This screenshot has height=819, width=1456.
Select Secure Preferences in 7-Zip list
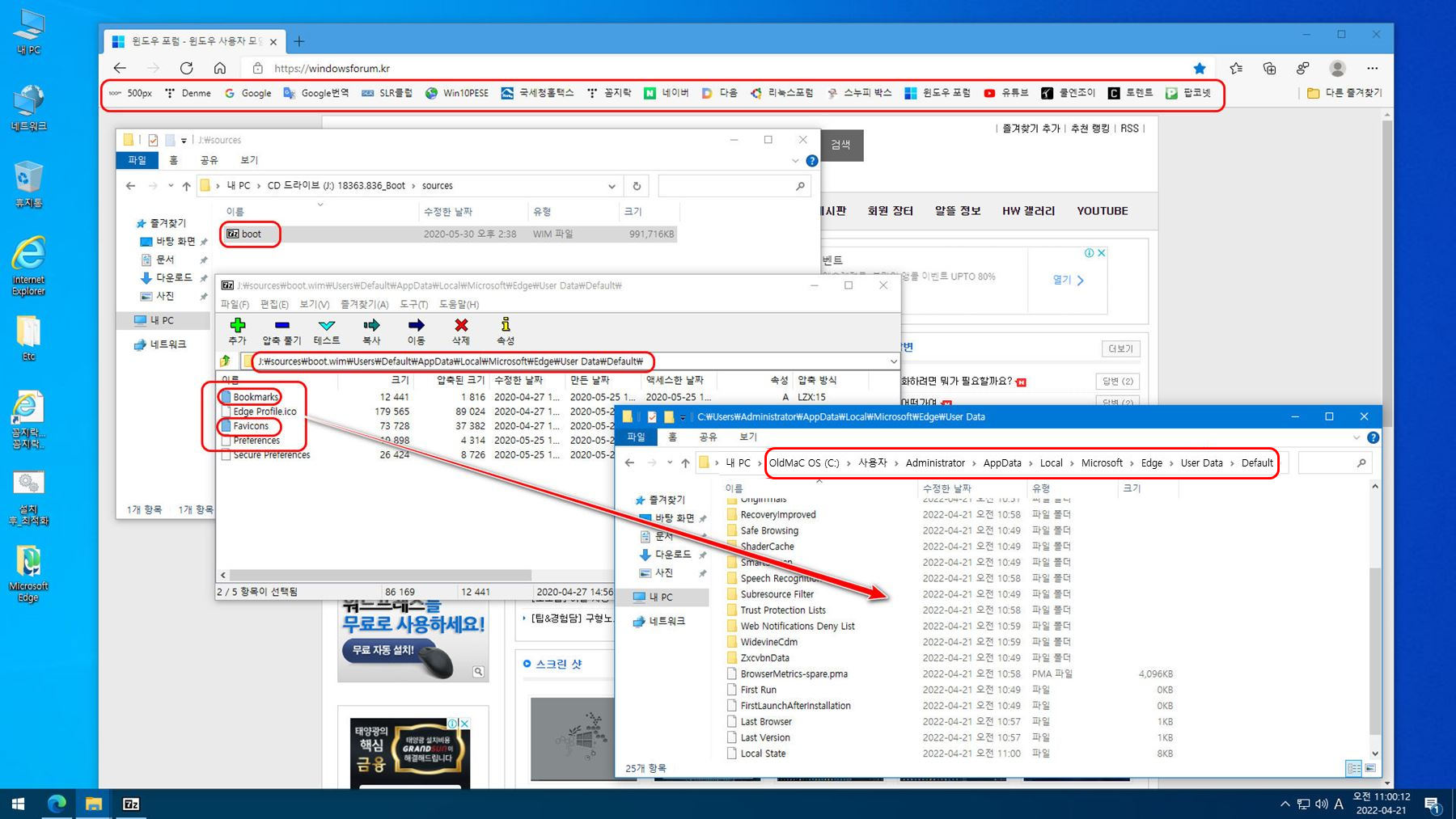tap(272, 455)
